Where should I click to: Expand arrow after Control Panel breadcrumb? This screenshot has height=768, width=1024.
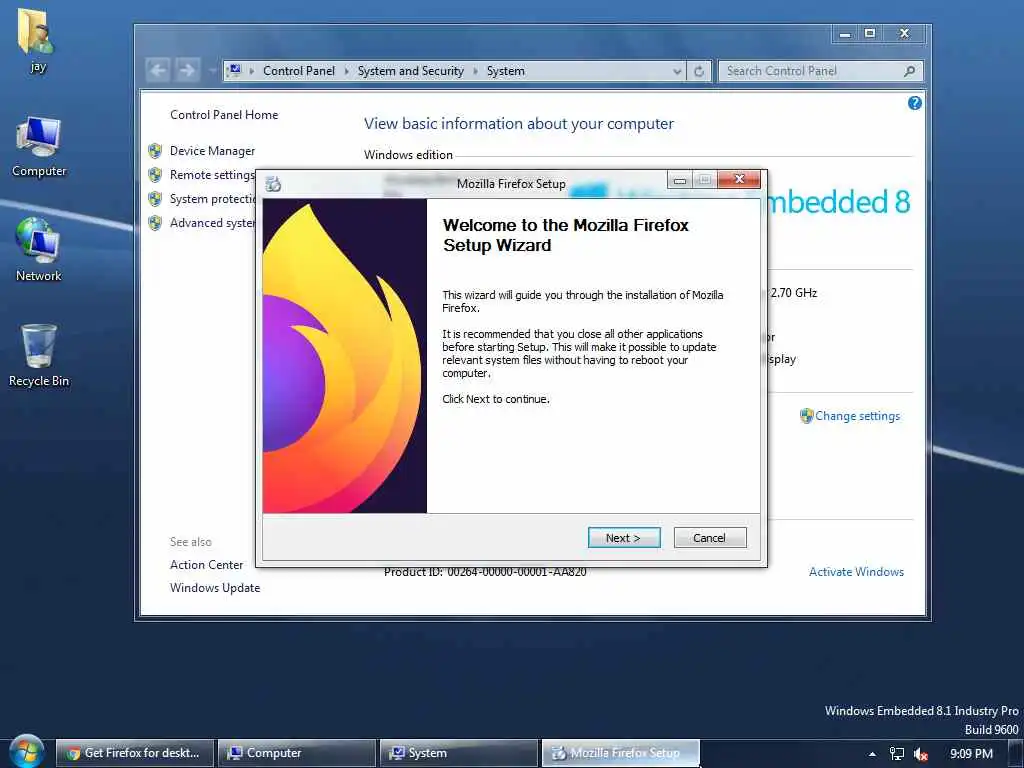347,71
